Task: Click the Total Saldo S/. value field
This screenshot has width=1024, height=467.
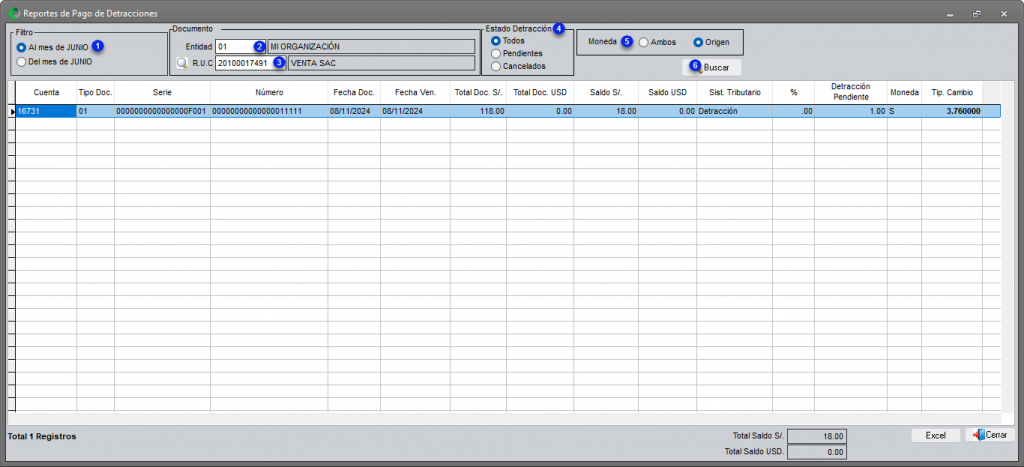Action: 817,436
